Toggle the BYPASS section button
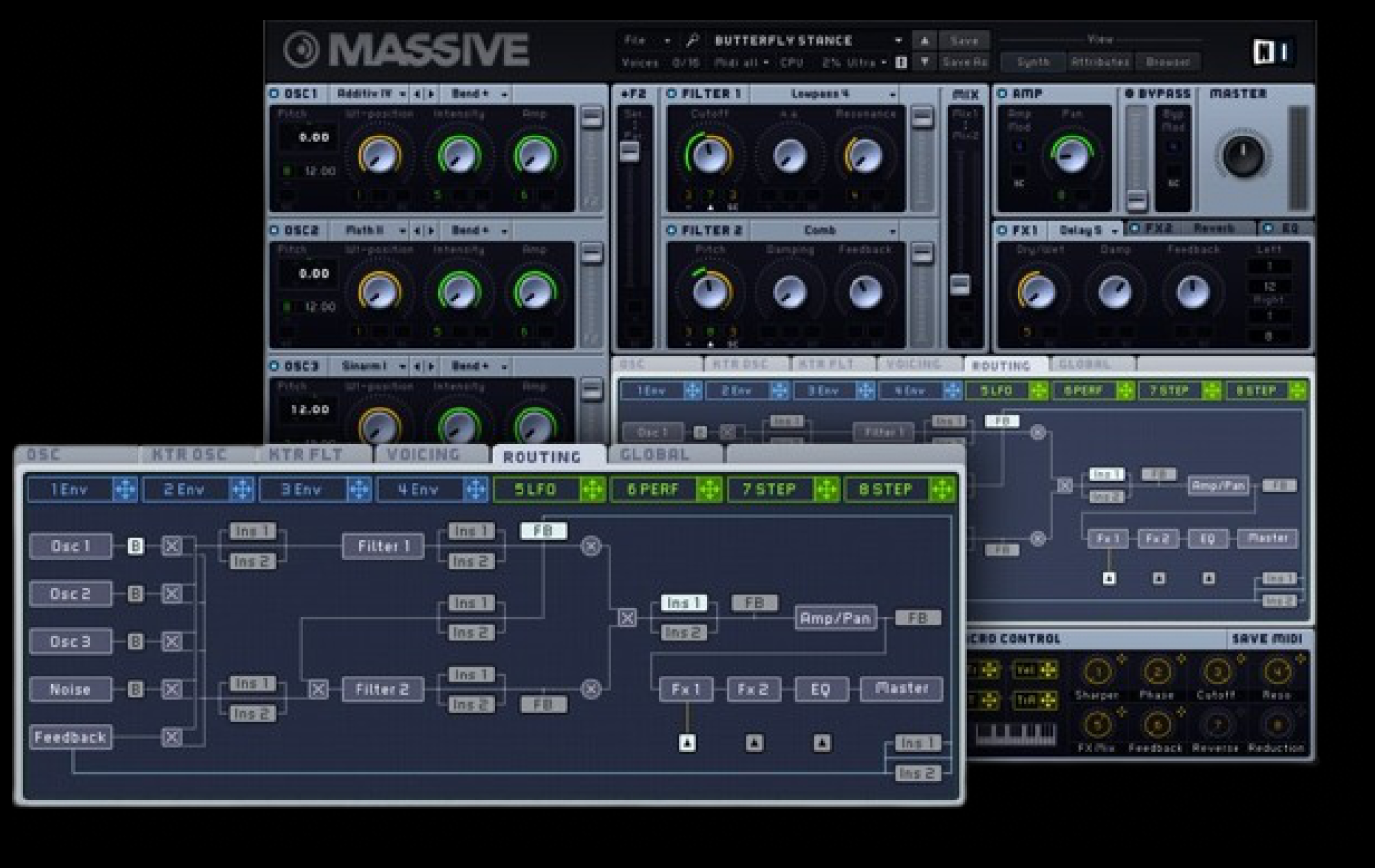 click(1129, 94)
